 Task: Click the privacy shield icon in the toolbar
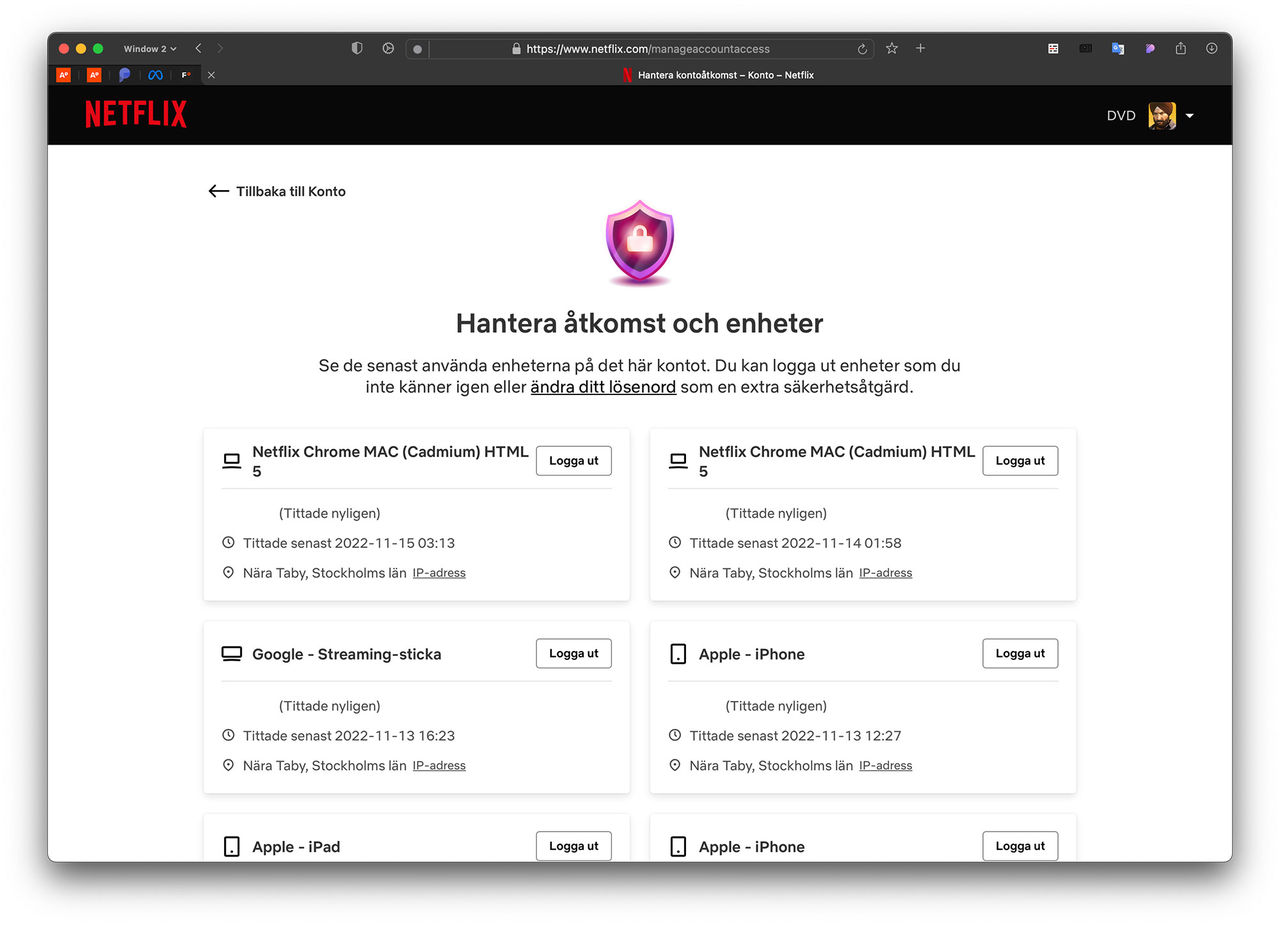[357, 48]
